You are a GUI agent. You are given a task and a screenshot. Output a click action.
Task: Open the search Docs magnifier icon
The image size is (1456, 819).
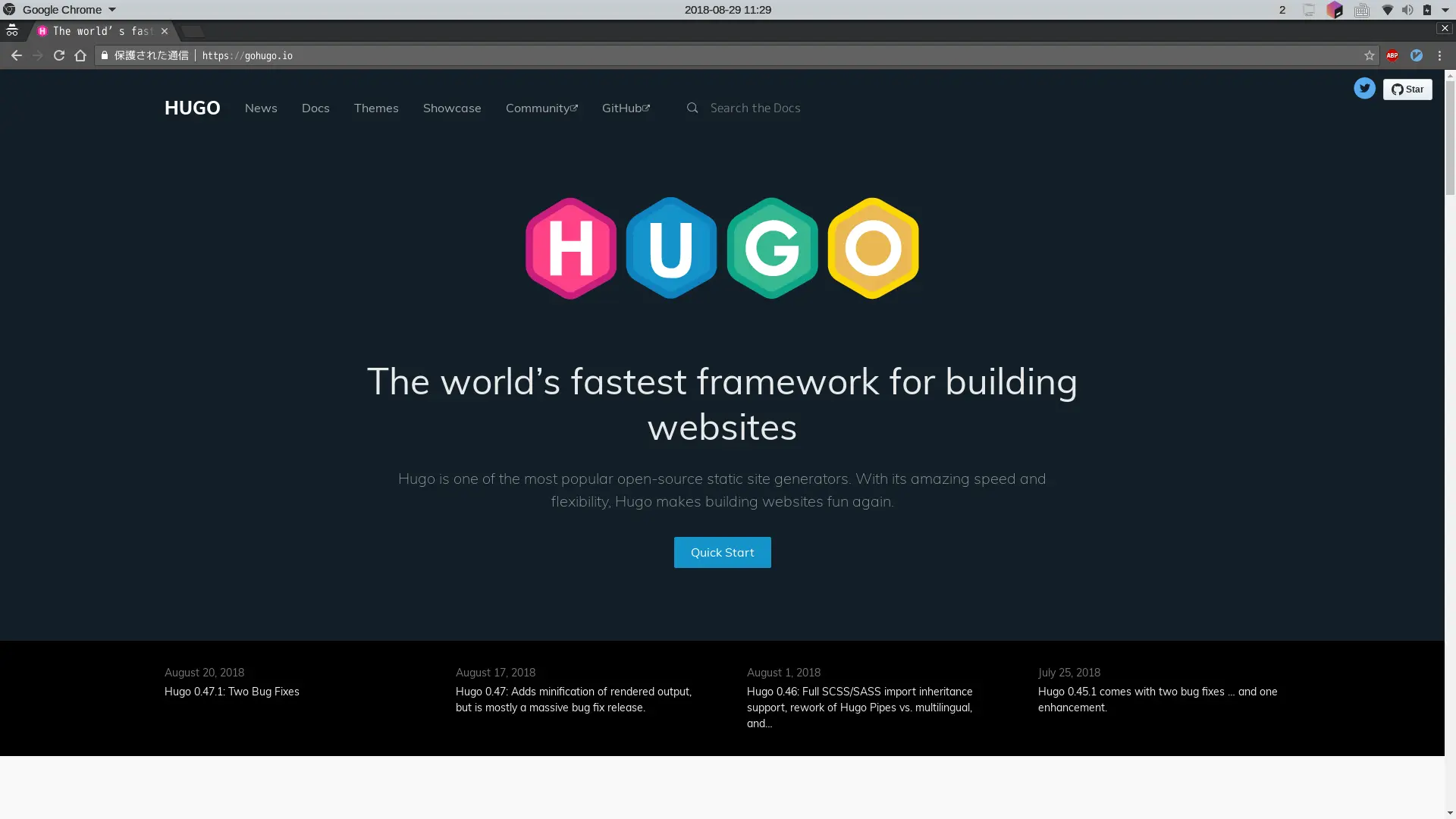(692, 108)
